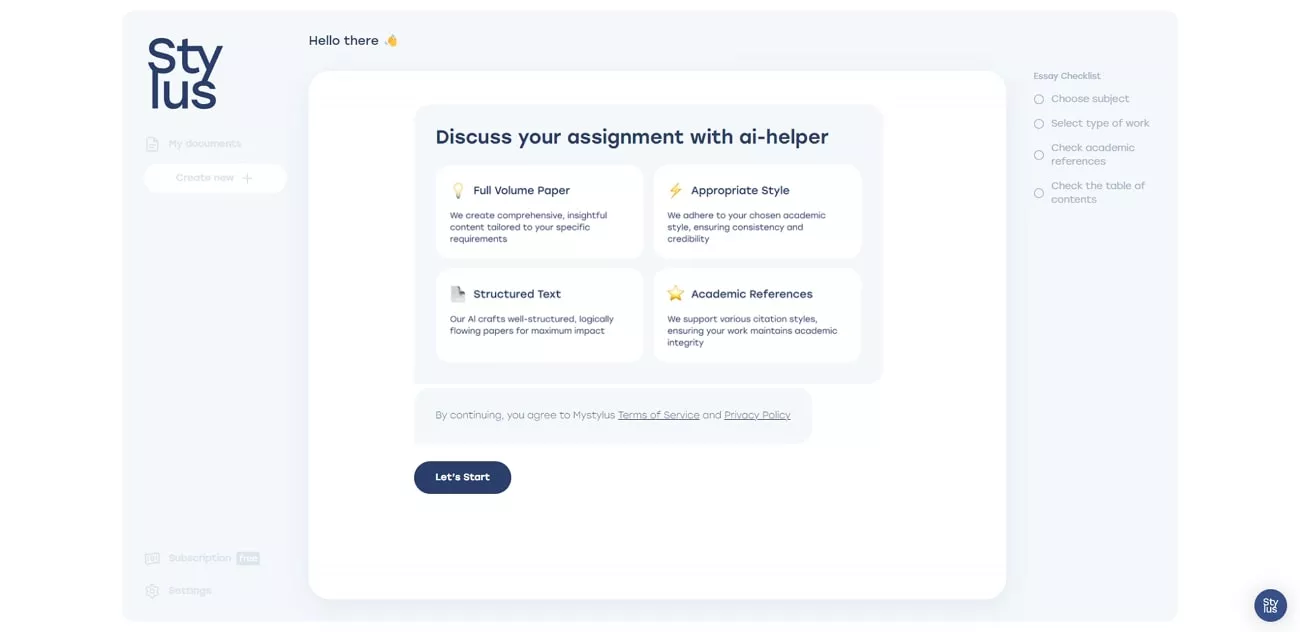Open the Terms of Service link
1300x632 pixels.
click(659, 414)
